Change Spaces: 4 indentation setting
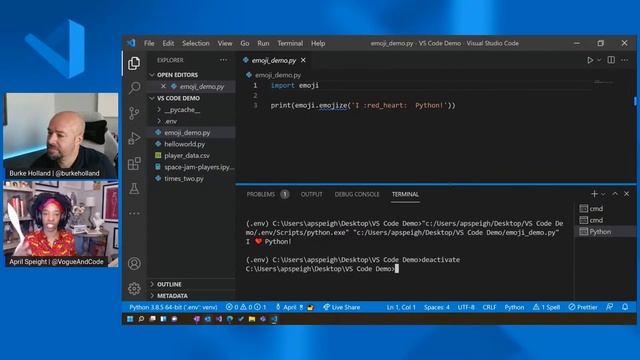640x360 pixels. [x=436, y=307]
